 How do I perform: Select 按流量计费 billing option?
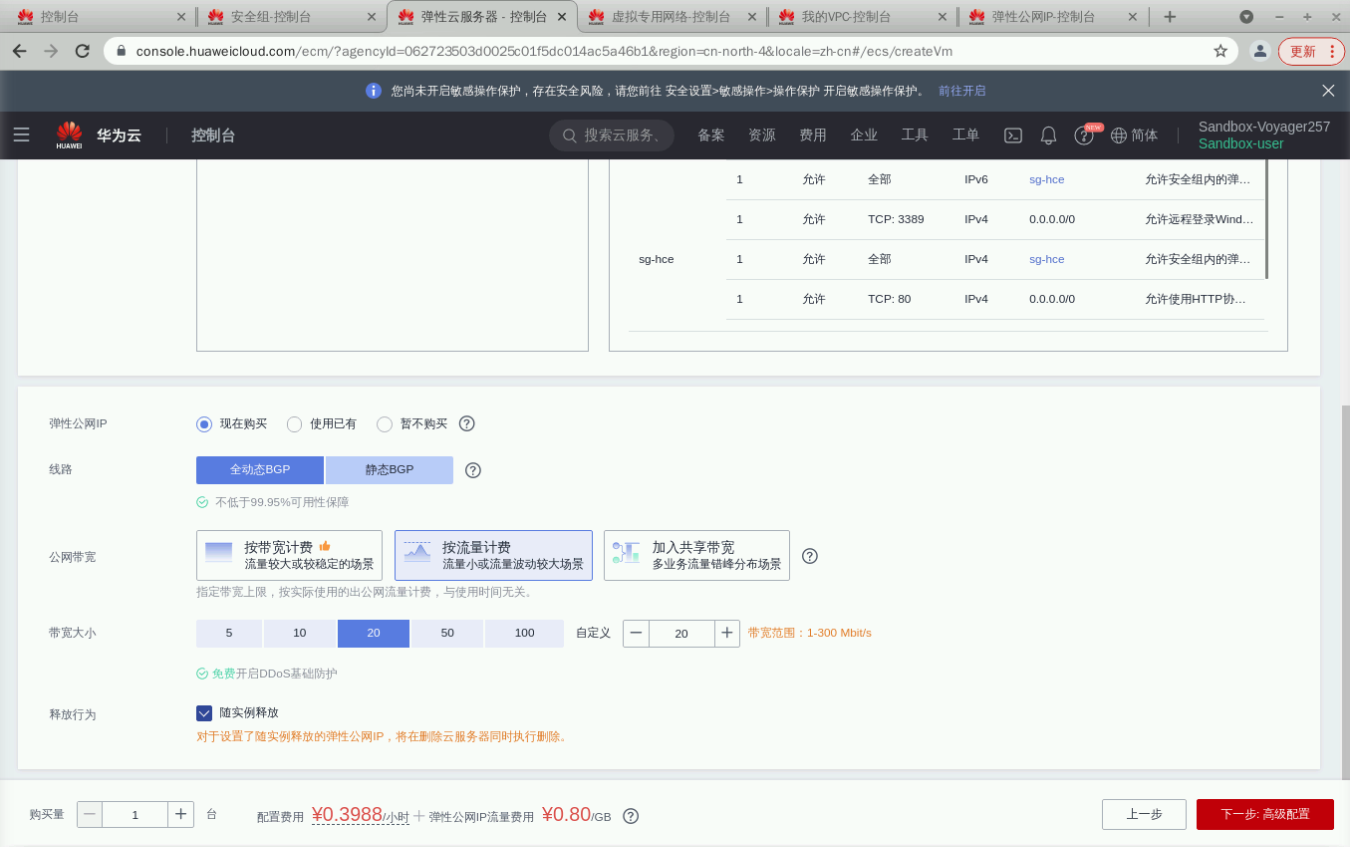click(494, 555)
